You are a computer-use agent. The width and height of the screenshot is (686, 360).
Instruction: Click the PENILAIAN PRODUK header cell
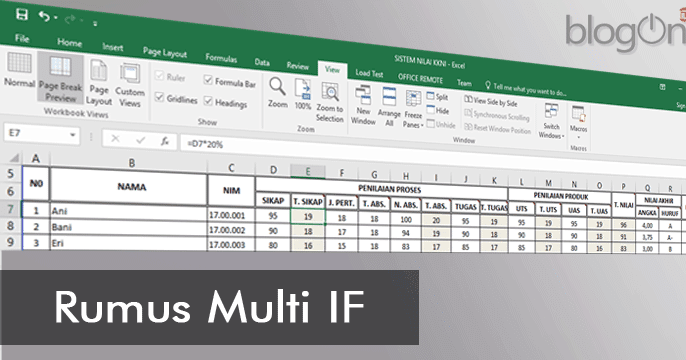[x=560, y=196]
